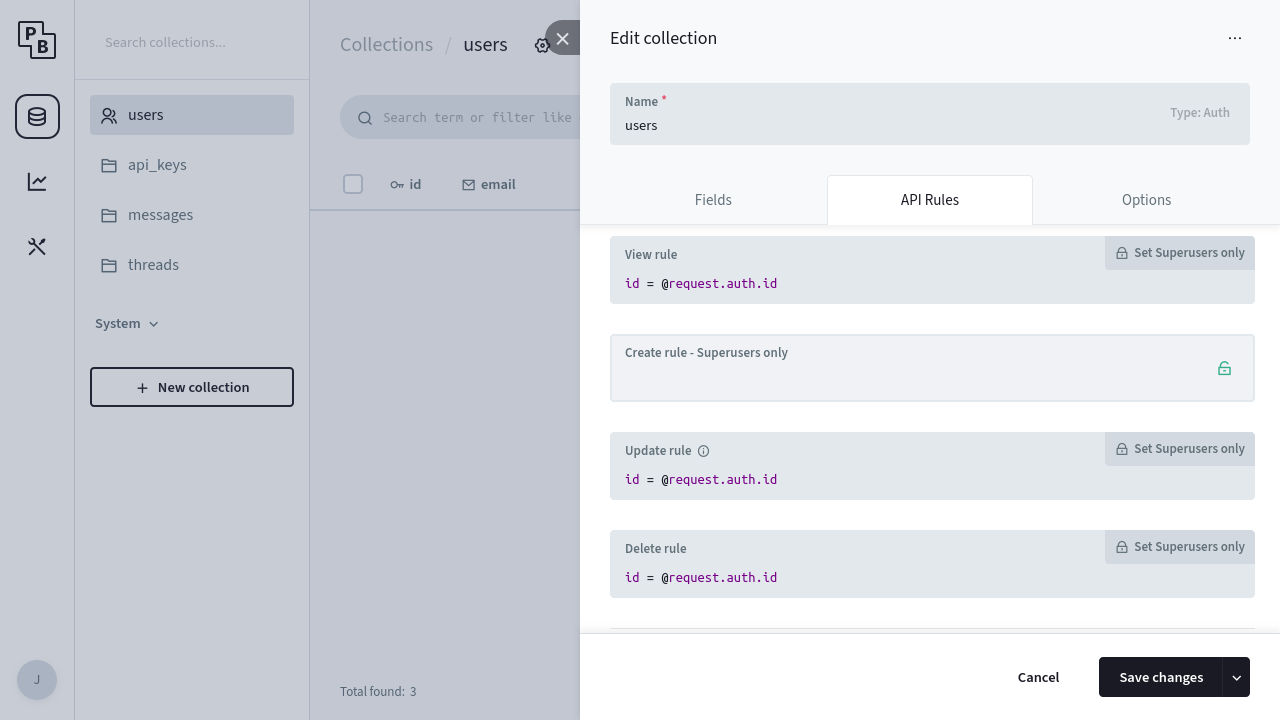Open the Collections sidebar icon
The width and height of the screenshot is (1280, 720).
[37, 116]
